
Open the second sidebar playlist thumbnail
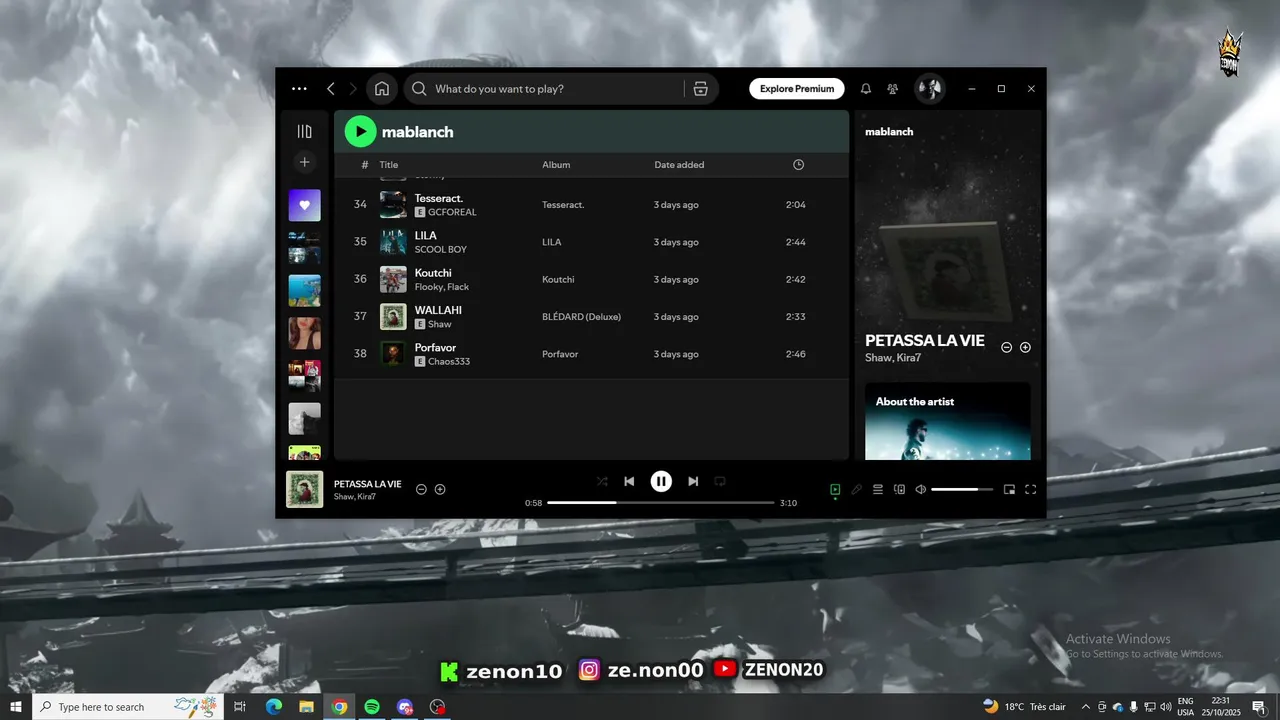305,248
